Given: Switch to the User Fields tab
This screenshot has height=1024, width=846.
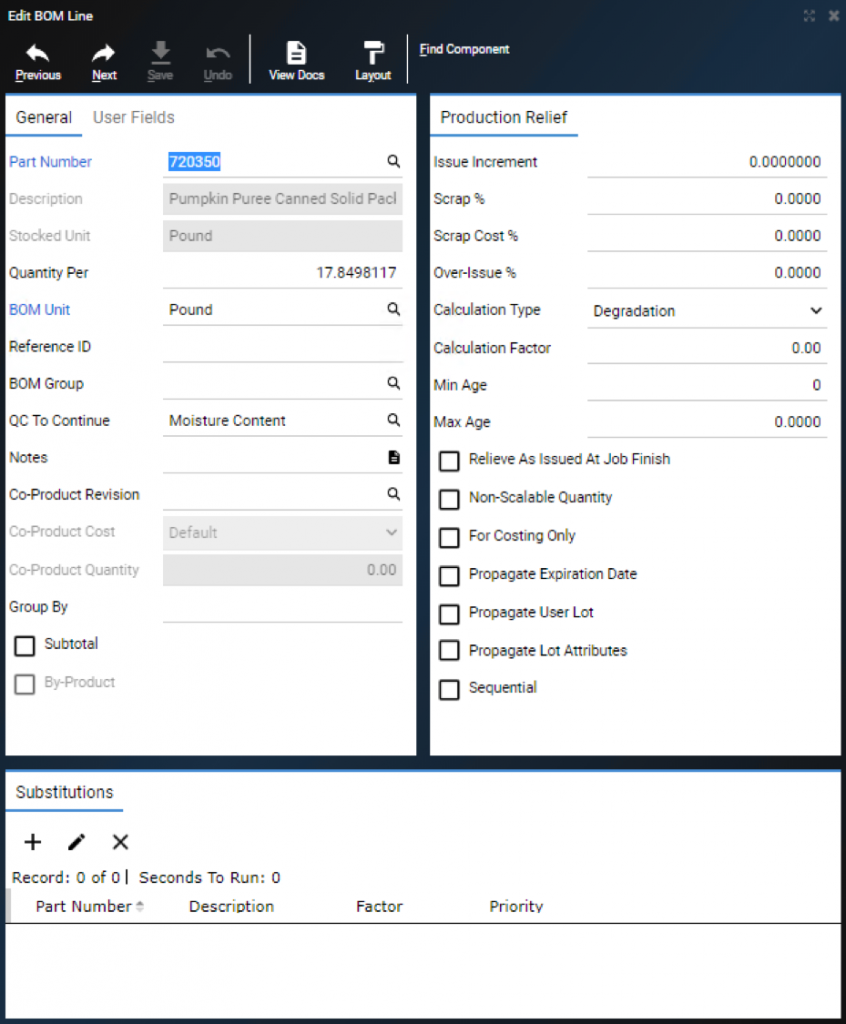Looking at the screenshot, I should (x=133, y=118).
